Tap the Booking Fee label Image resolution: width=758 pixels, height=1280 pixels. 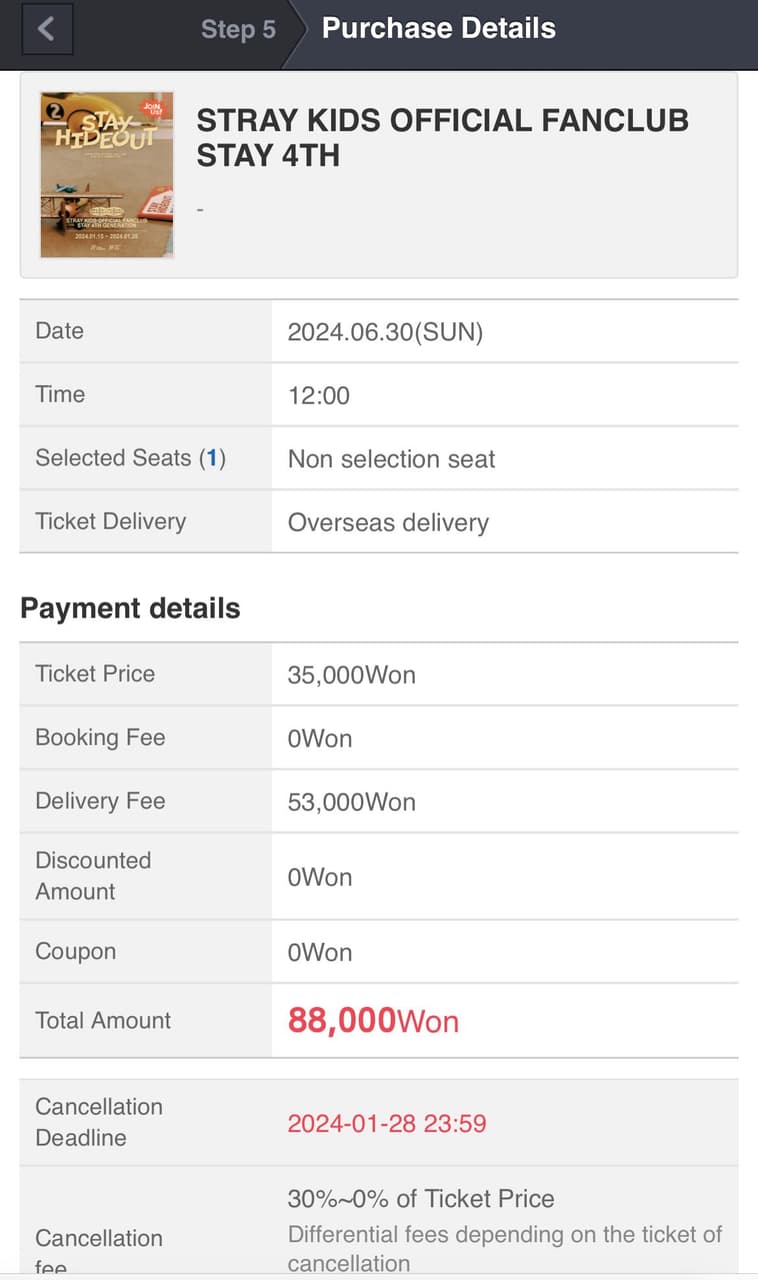click(100, 738)
